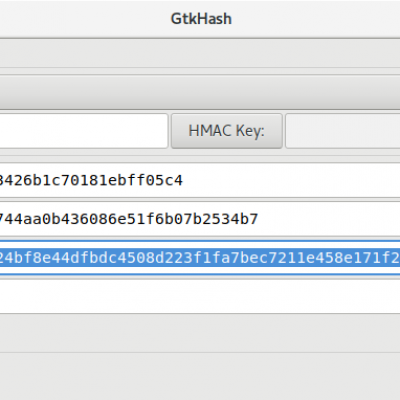400x400 pixels.
Task: Click the blank menu strip below the title bar
Action: pos(200,53)
